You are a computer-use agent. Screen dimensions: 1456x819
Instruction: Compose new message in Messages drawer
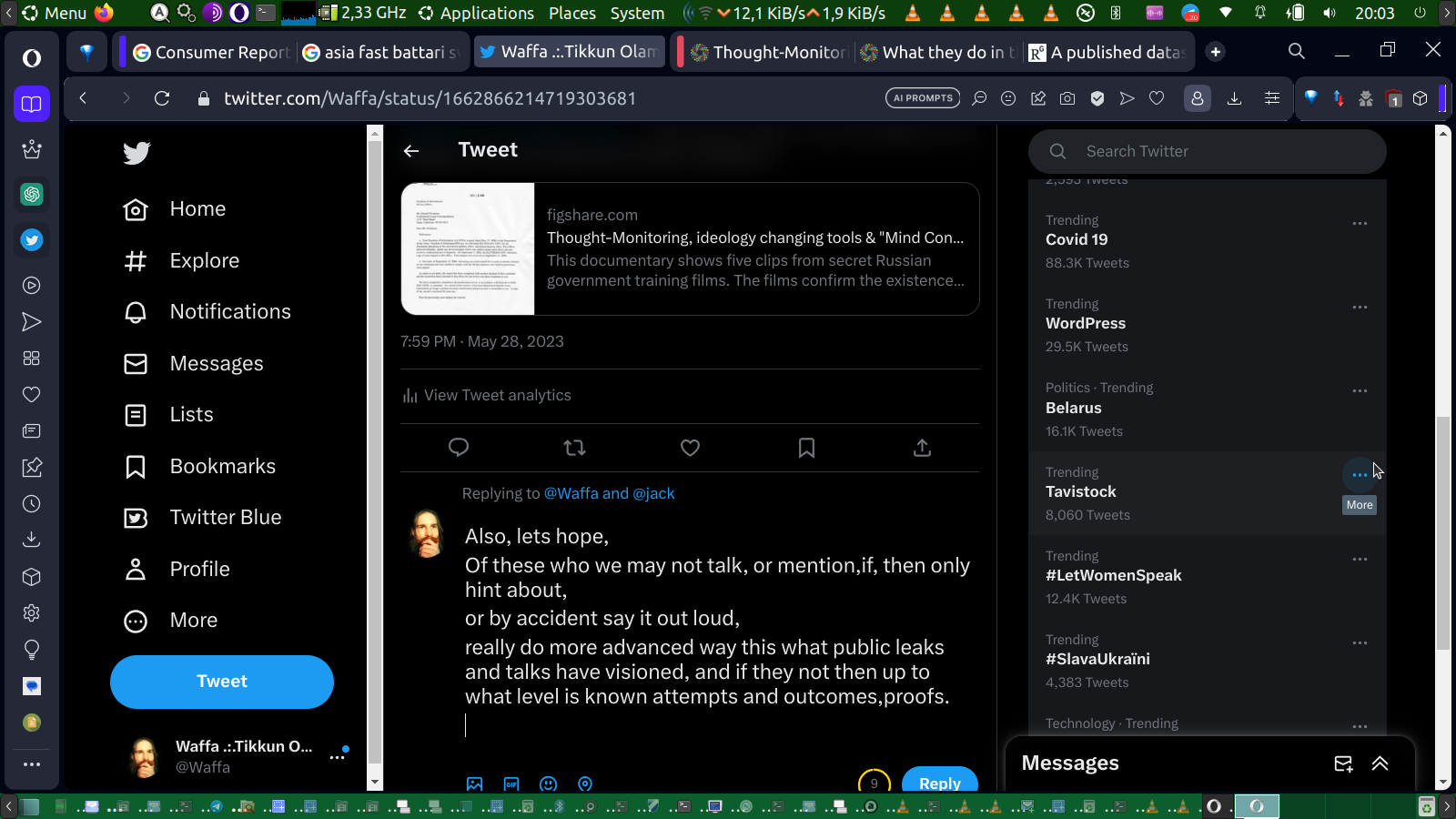[x=1343, y=764]
